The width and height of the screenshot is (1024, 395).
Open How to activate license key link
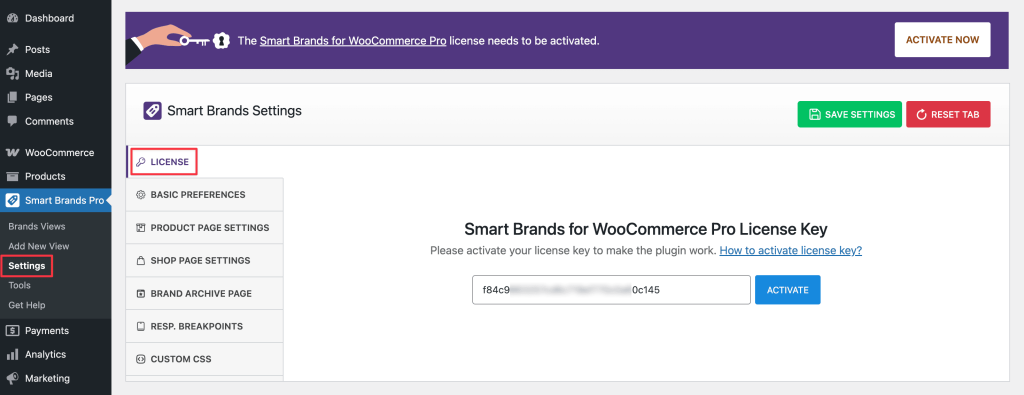pyautogui.click(x=791, y=251)
